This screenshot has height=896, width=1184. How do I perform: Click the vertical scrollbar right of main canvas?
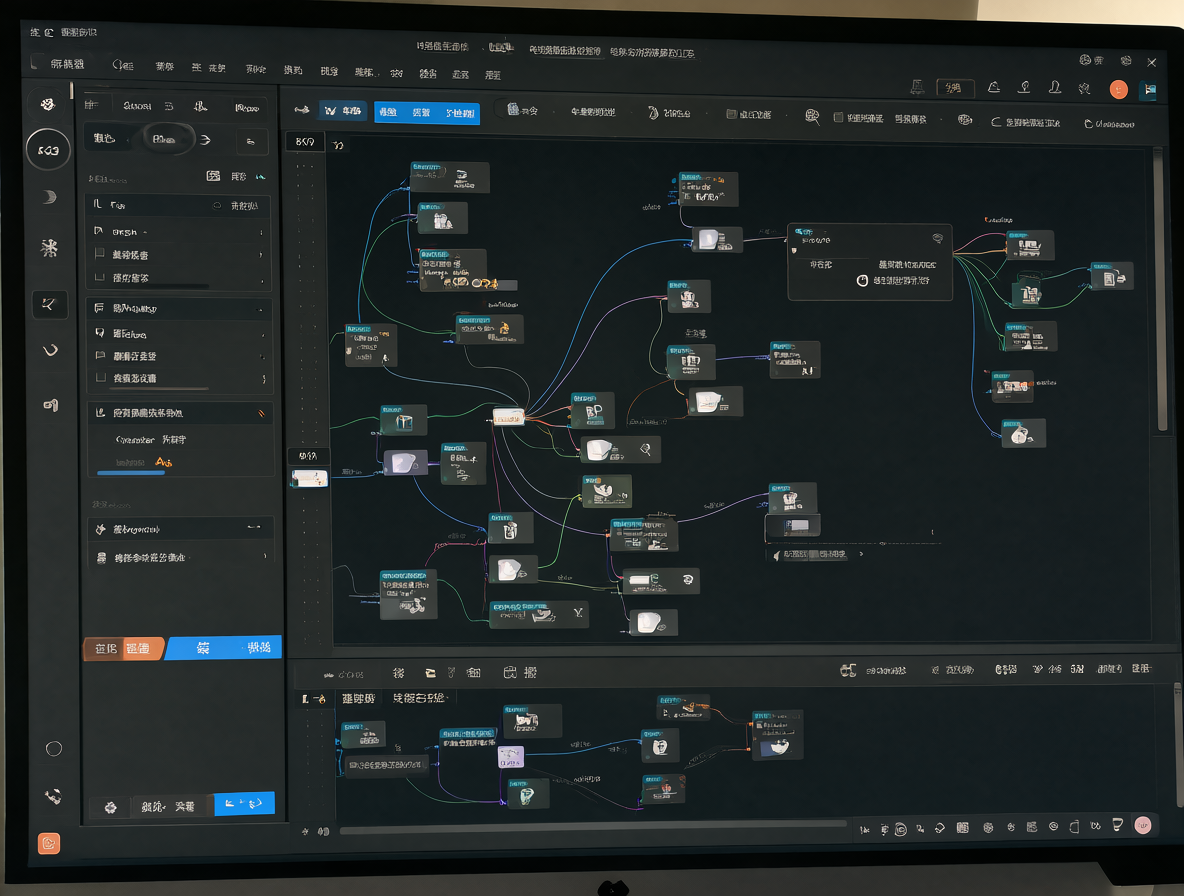(x=1163, y=290)
